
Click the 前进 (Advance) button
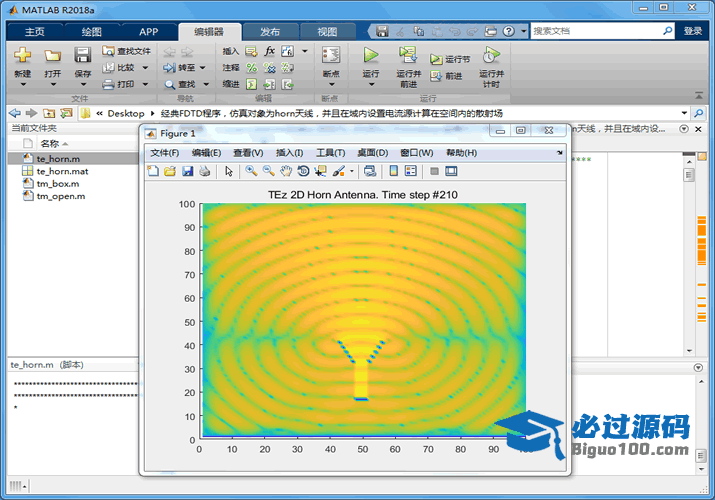(x=446, y=76)
